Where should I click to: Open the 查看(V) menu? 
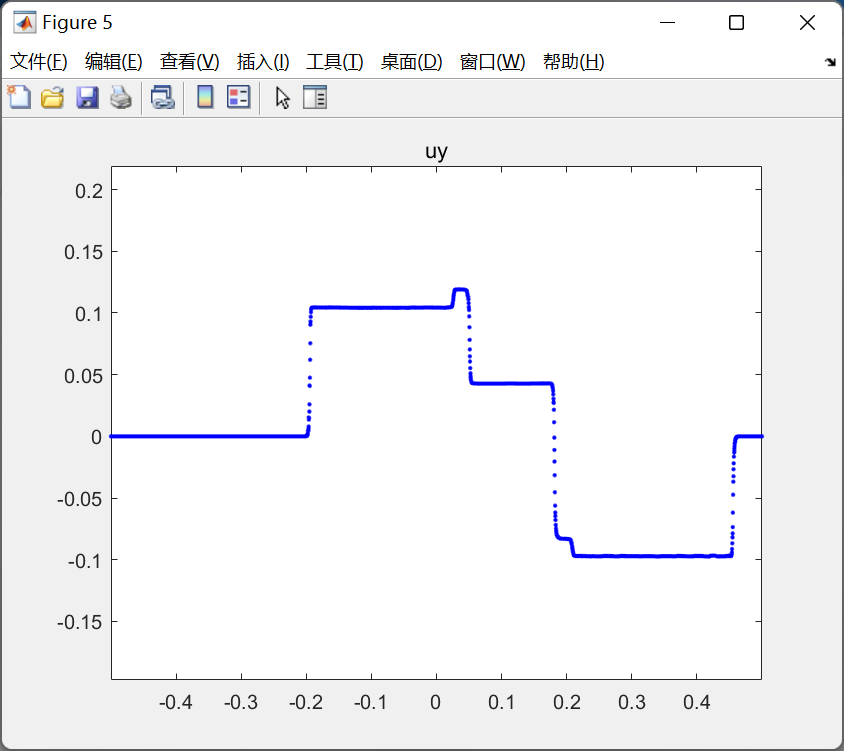tap(189, 62)
